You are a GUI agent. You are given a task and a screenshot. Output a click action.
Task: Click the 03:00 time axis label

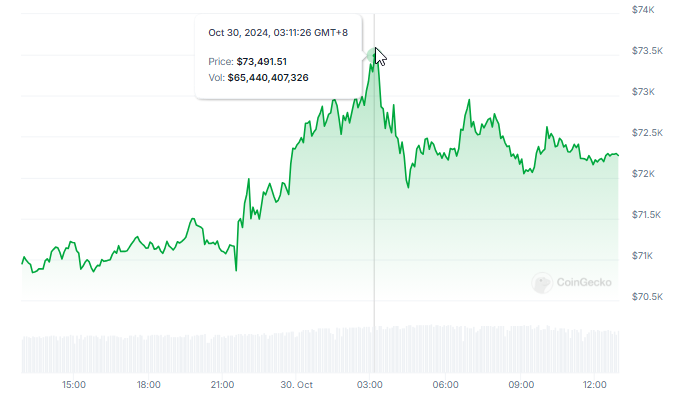point(371,385)
